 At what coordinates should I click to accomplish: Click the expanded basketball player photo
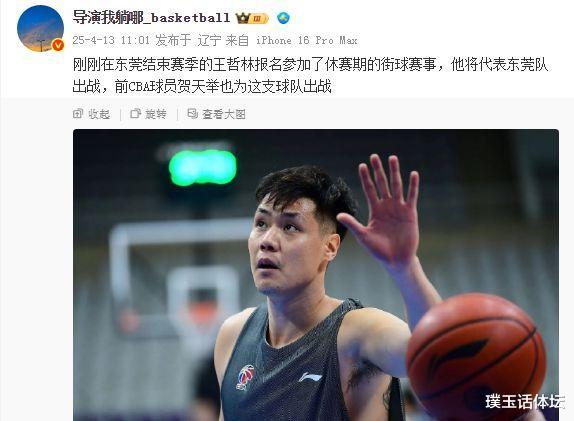[316, 275]
